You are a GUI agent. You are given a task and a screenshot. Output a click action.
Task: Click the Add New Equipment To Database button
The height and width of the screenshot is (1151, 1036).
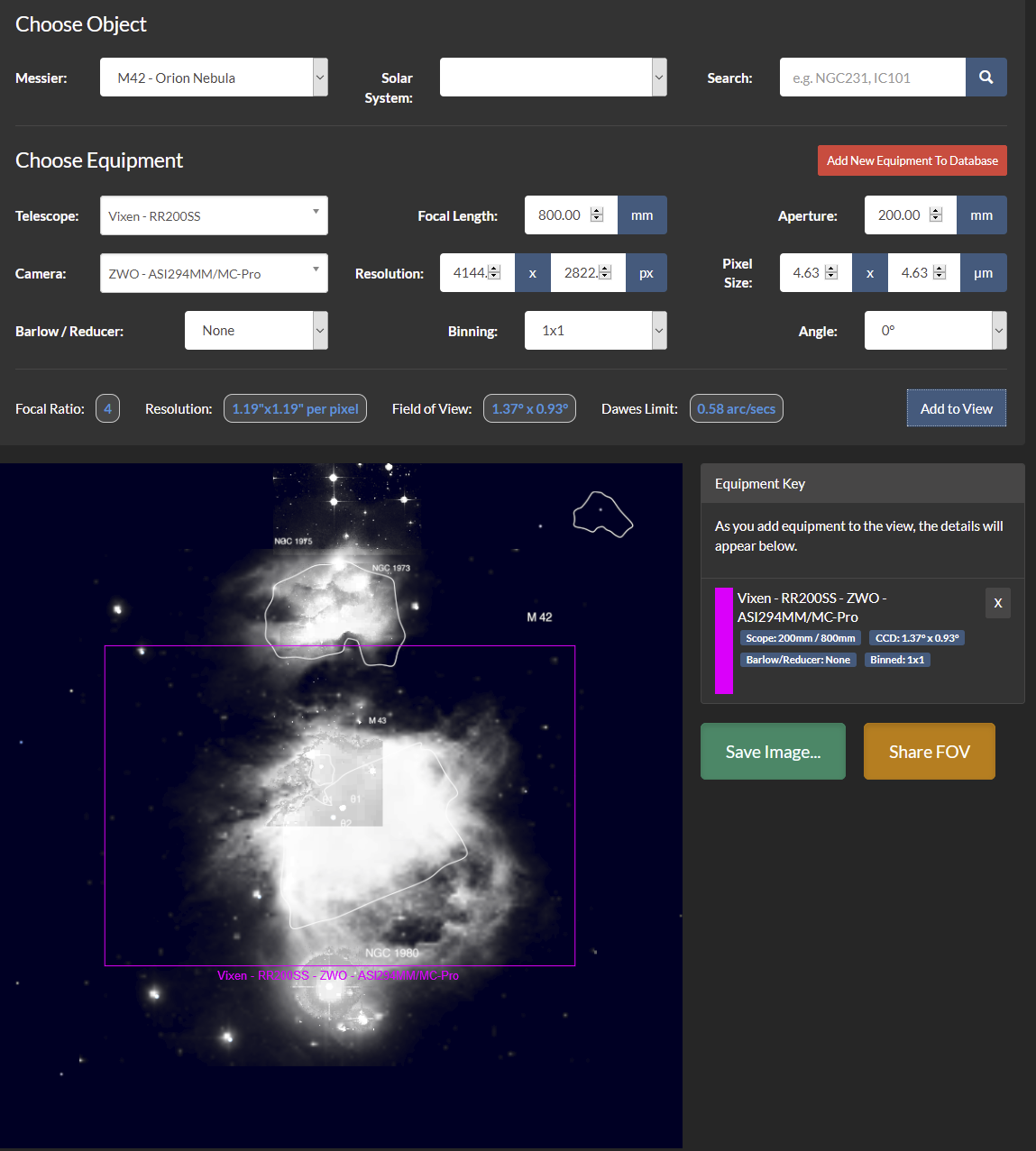point(912,160)
